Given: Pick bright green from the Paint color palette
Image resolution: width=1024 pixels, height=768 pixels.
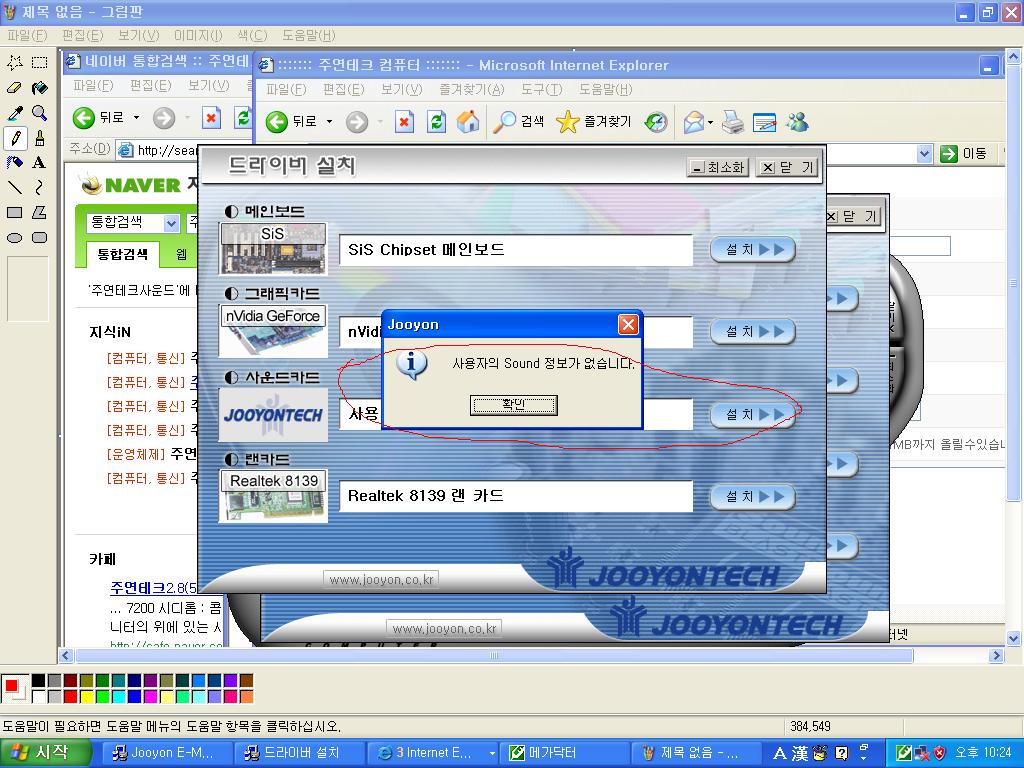Looking at the screenshot, I should (x=103, y=697).
